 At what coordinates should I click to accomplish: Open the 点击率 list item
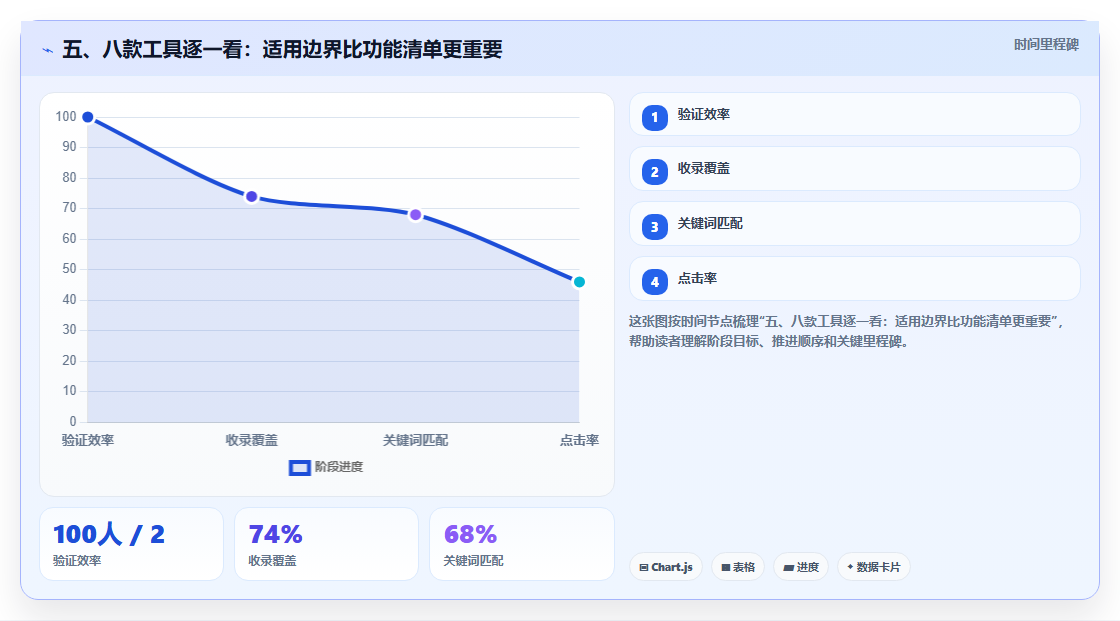(854, 279)
